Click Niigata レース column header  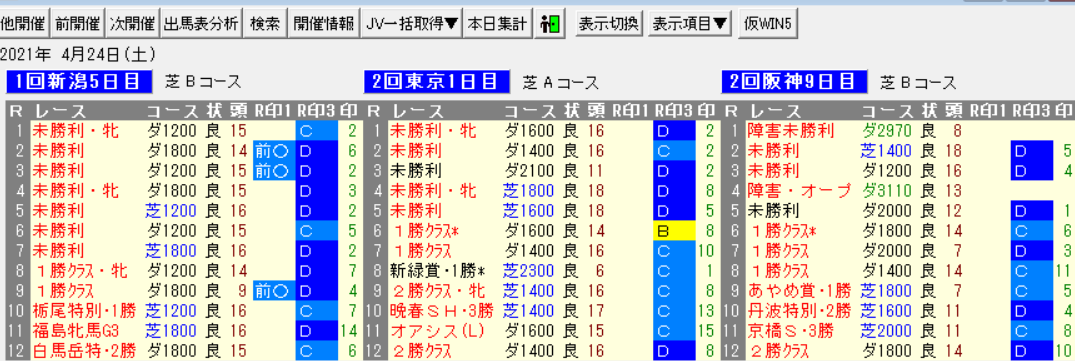coord(60,111)
